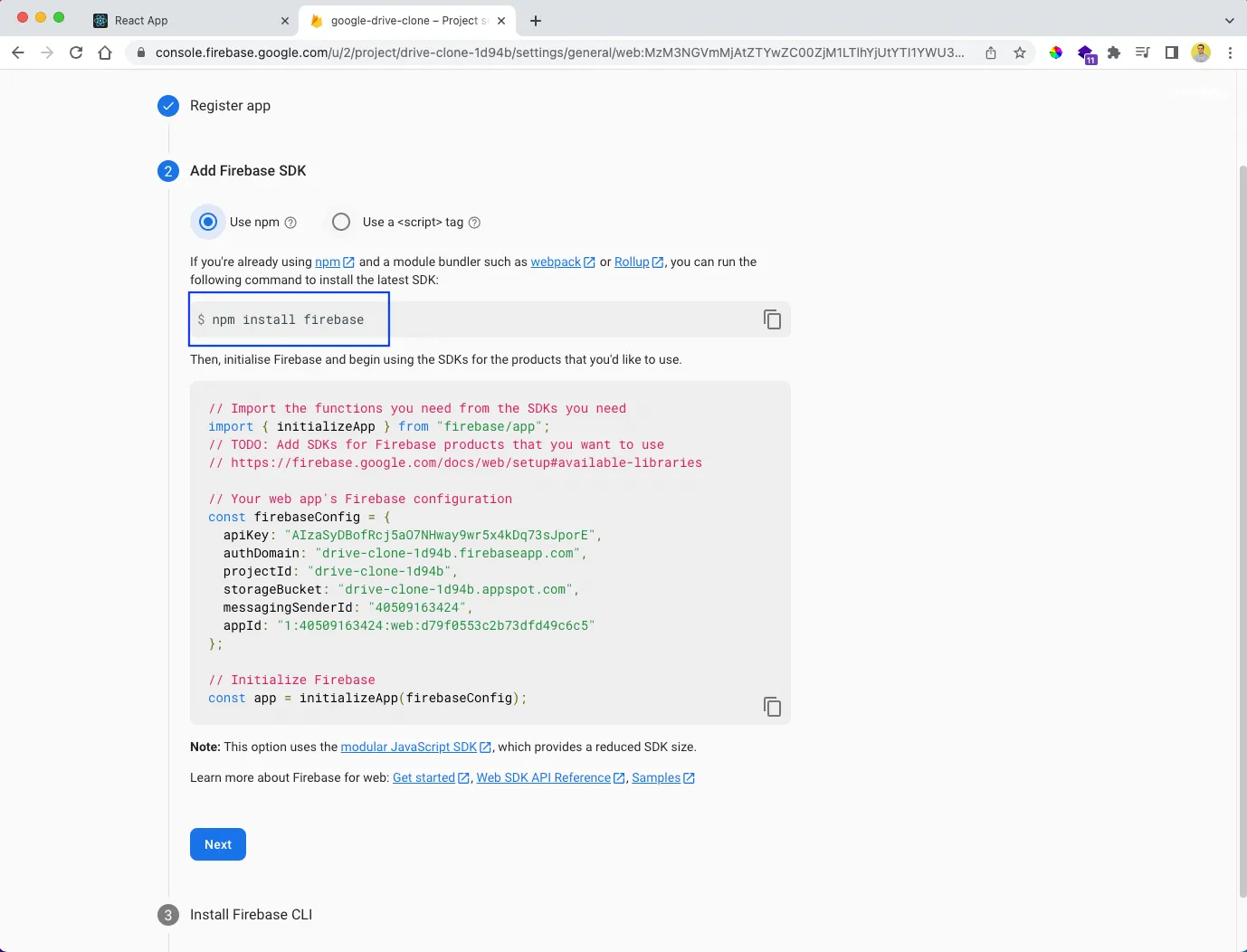This screenshot has width=1247, height=952.
Task: Click the projectId line in config
Action: point(340,571)
